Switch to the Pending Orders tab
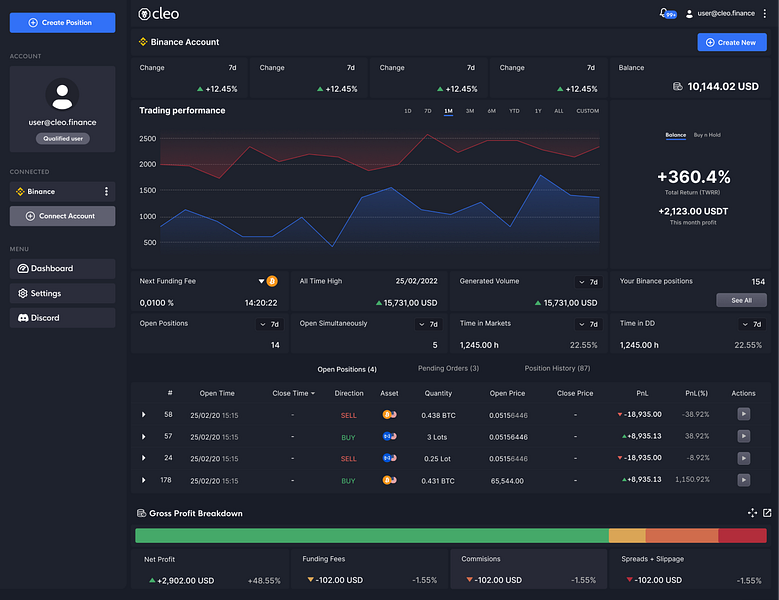This screenshot has width=779, height=600. [x=448, y=369]
